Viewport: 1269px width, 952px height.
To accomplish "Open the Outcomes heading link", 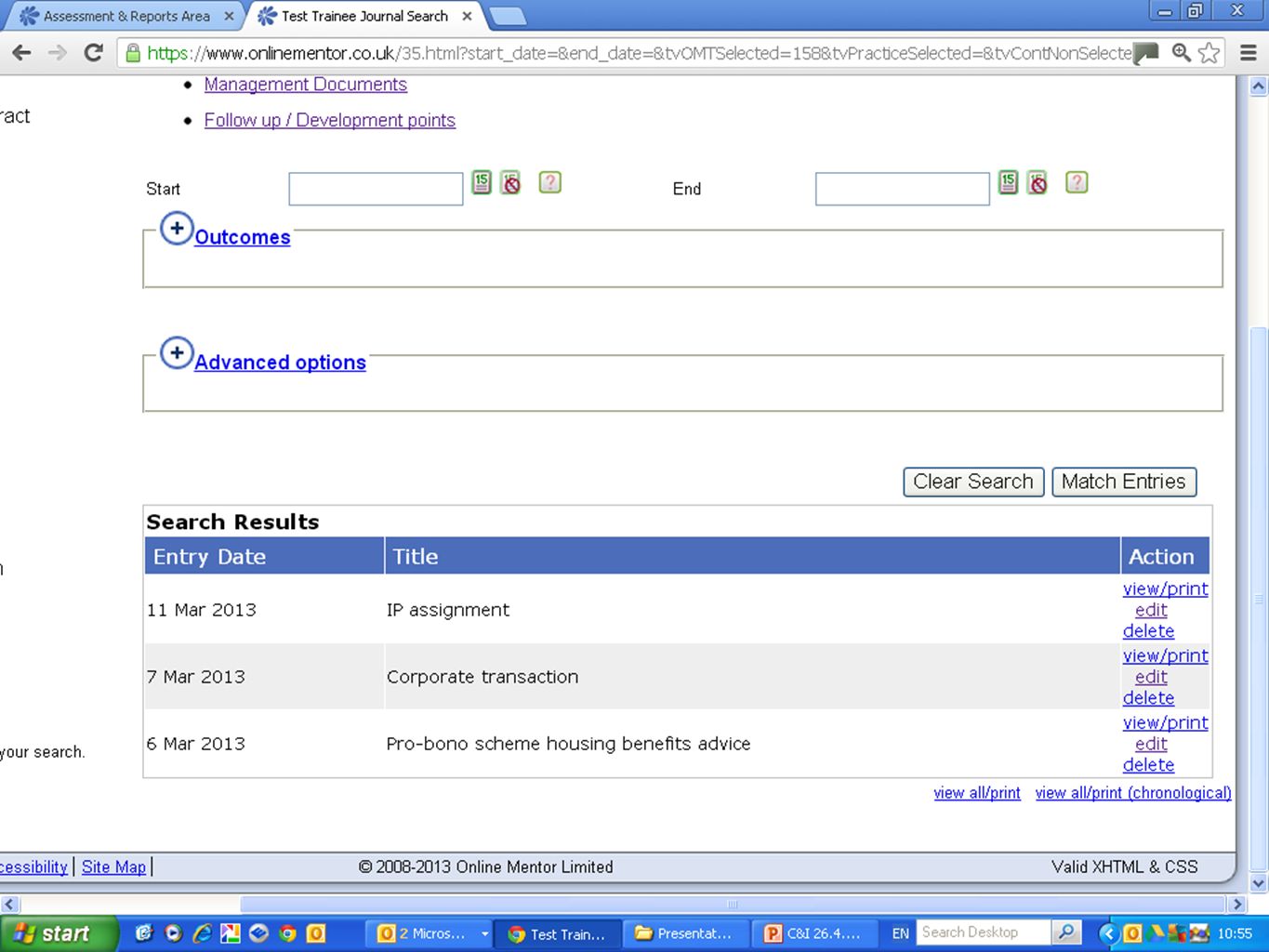I will [243, 237].
